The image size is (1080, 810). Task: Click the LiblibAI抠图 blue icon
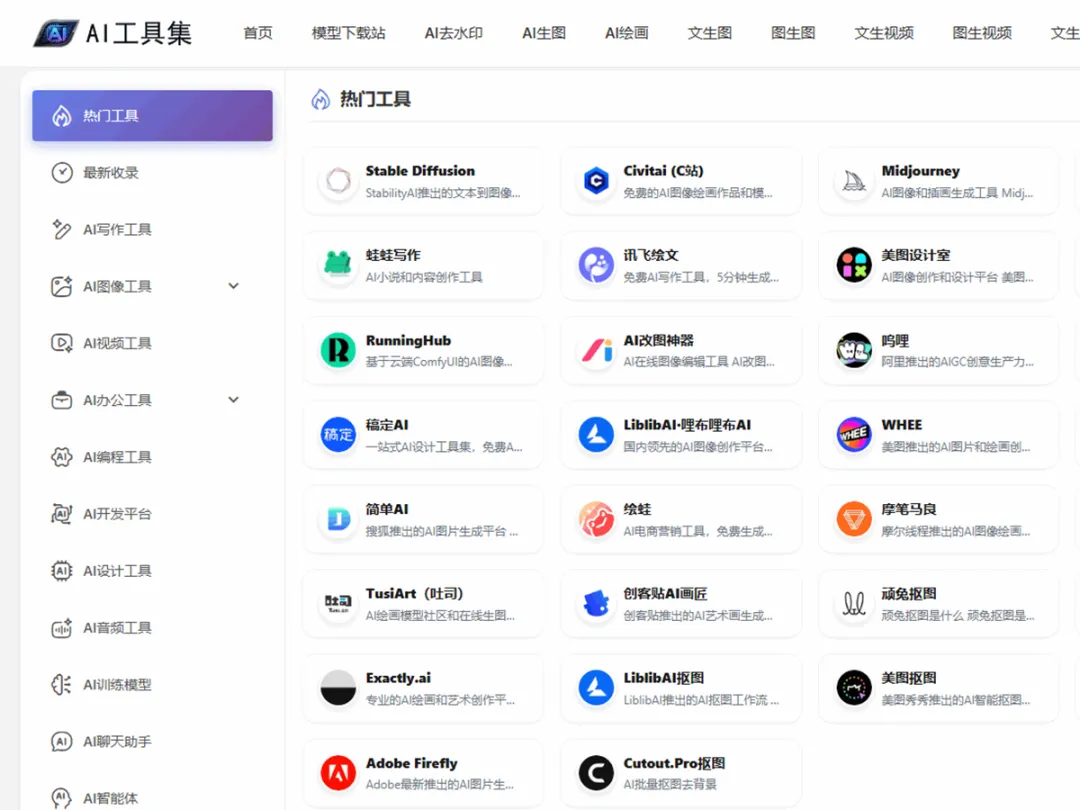596,687
